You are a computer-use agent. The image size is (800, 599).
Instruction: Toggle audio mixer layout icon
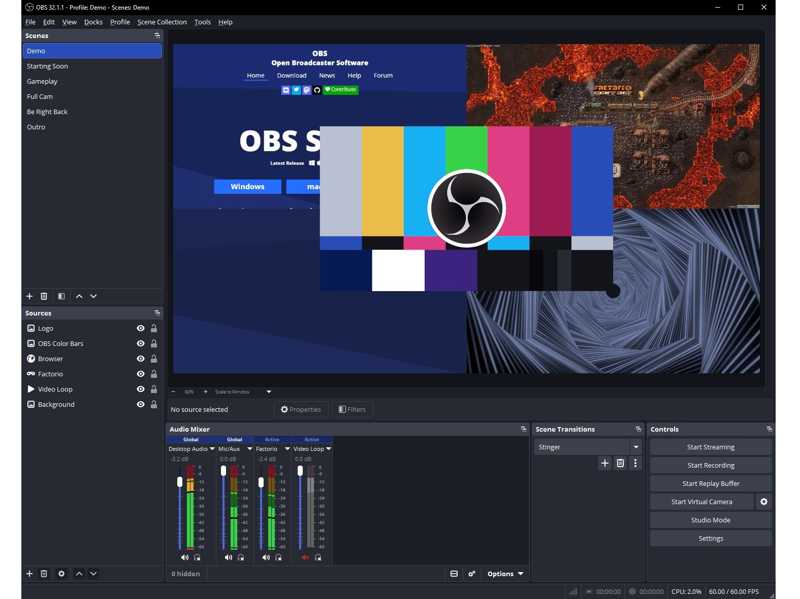point(454,573)
